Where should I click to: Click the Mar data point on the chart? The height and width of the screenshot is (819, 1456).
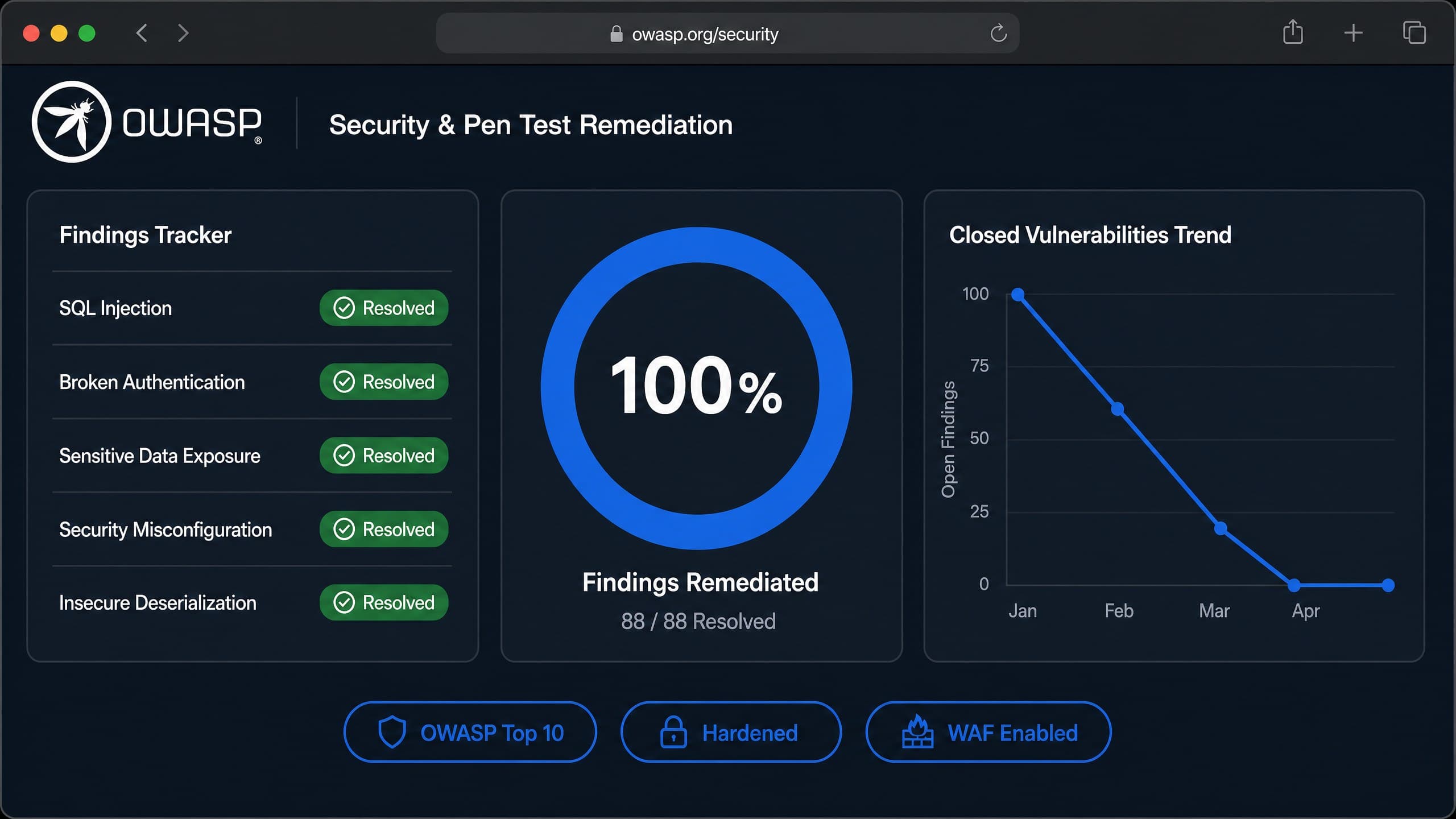pyautogui.click(x=1221, y=528)
